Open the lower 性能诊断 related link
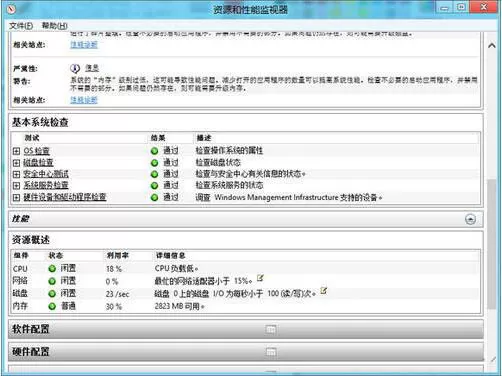 (84, 100)
